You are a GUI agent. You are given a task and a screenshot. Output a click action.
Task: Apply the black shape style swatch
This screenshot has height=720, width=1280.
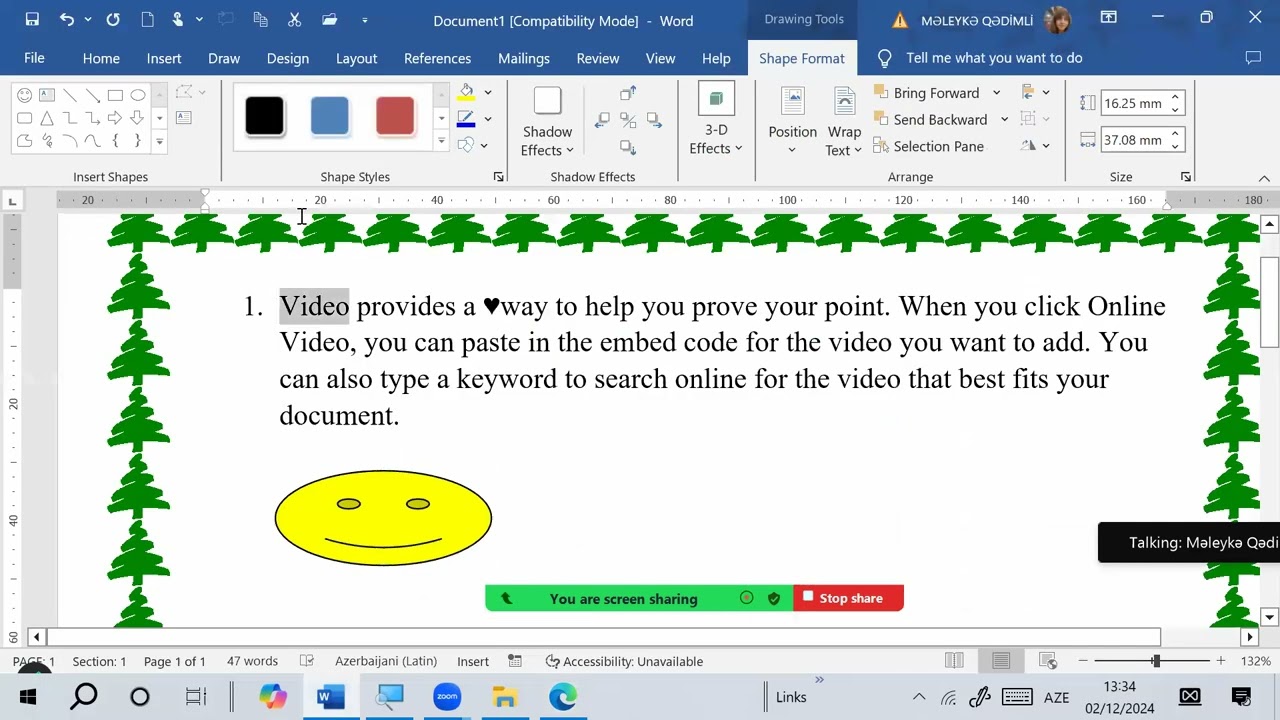[265, 117]
